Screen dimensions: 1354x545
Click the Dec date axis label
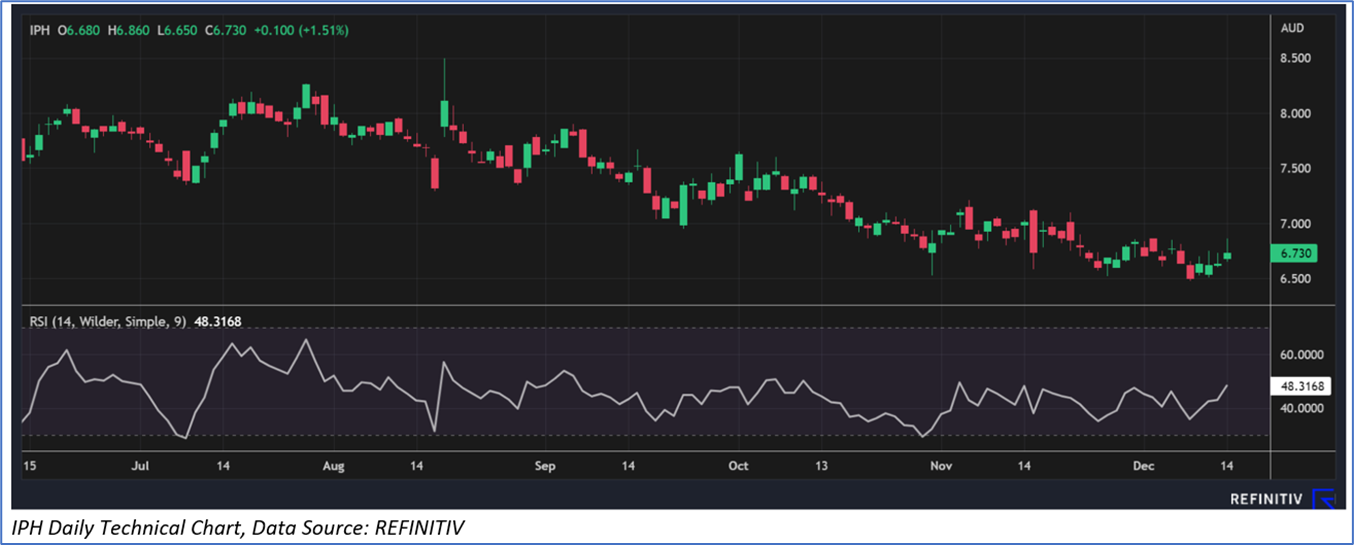(1145, 466)
